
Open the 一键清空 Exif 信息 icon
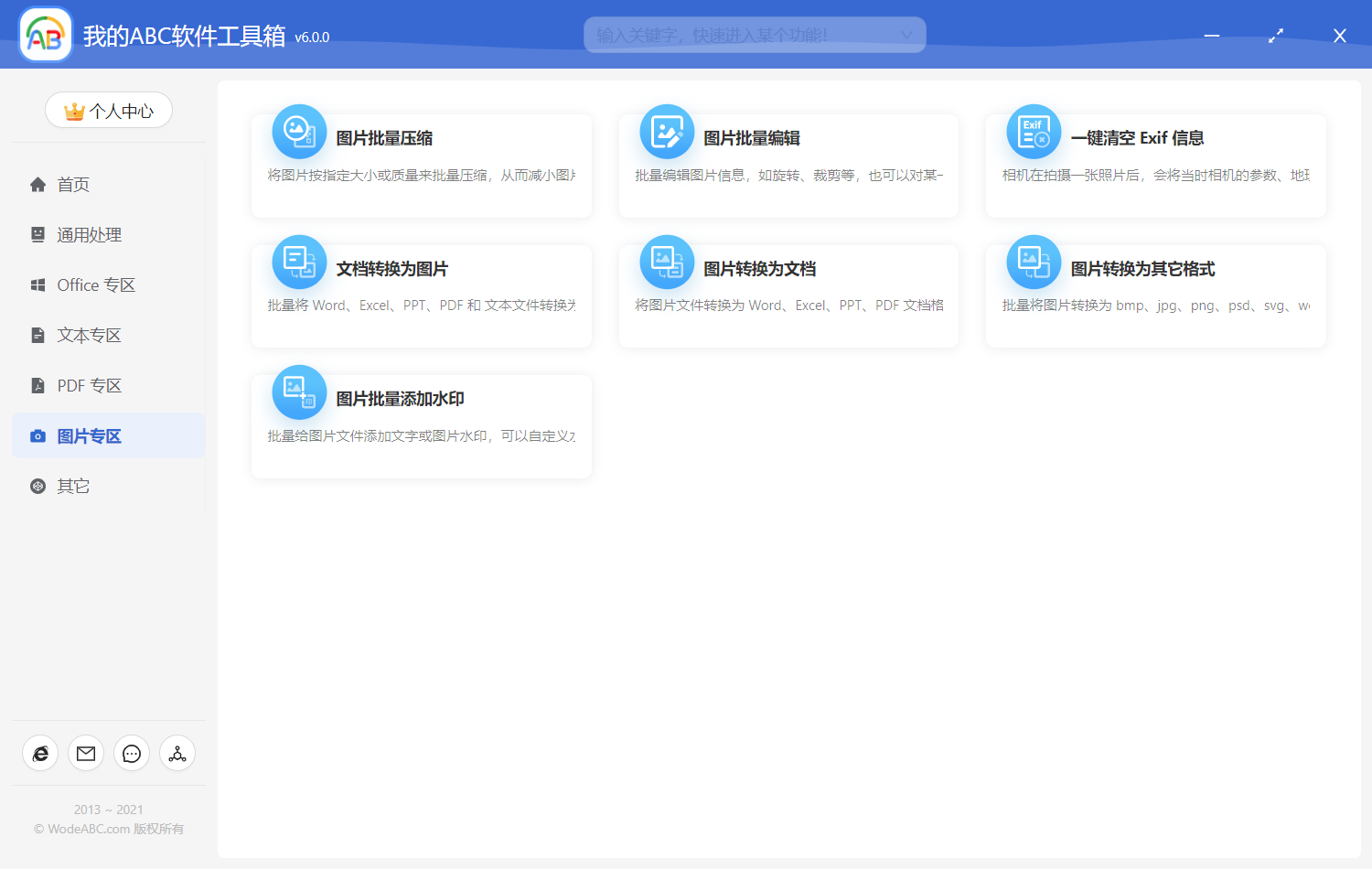1034,132
